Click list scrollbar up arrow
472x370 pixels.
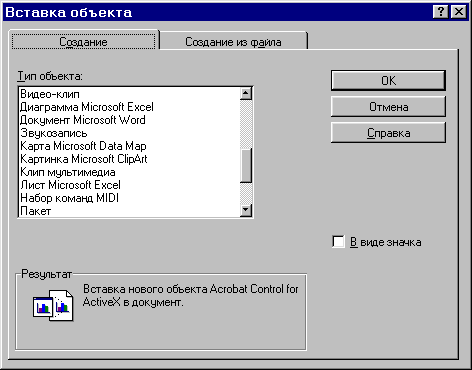coord(246,94)
